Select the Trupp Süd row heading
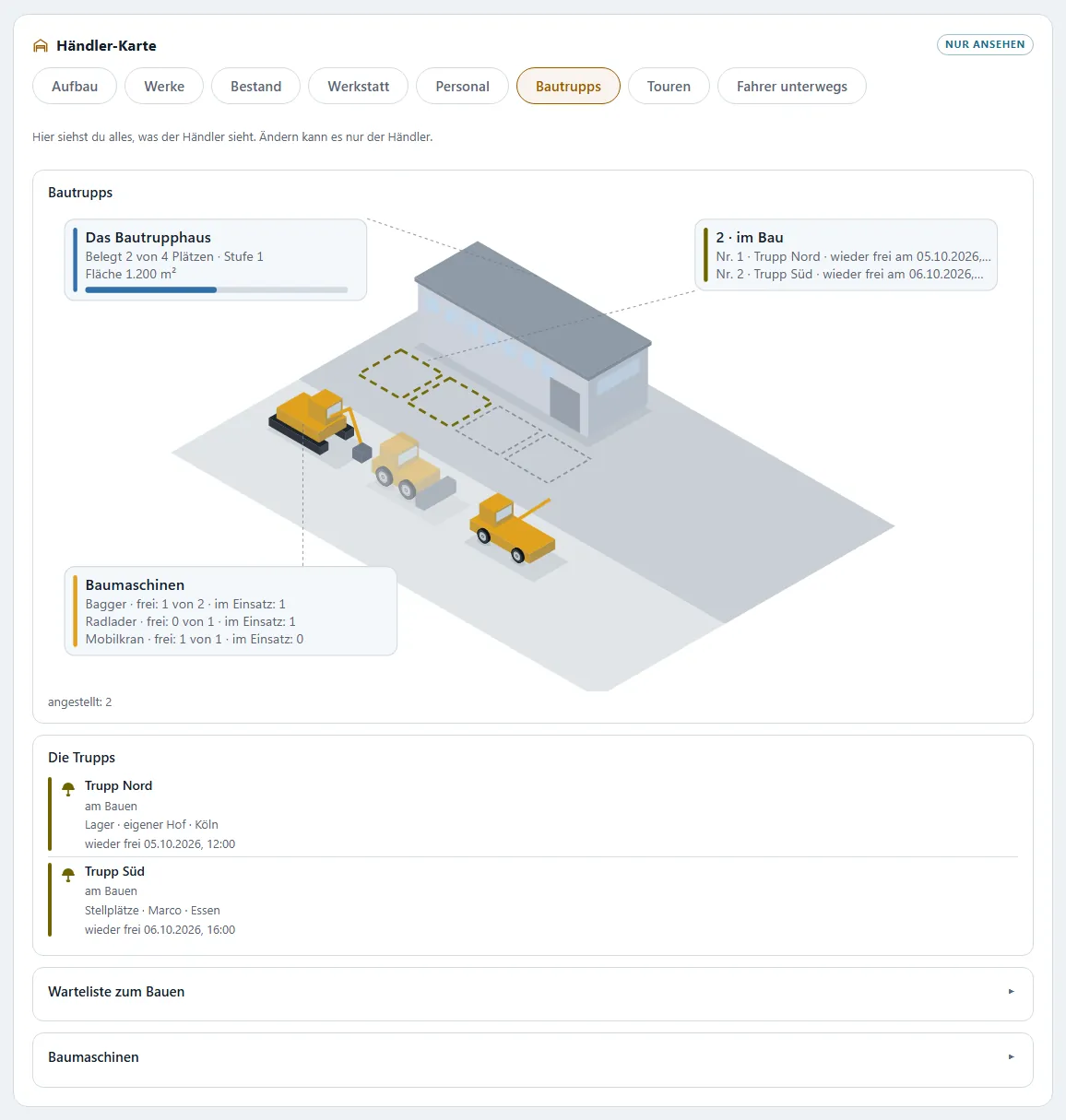Image resolution: width=1066 pixels, height=1120 pixels. click(x=114, y=871)
